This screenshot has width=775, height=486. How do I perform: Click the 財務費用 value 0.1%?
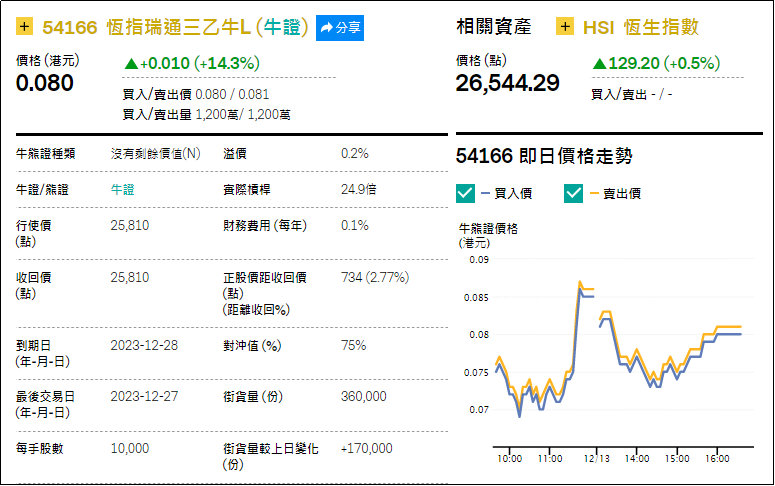[354, 225]
